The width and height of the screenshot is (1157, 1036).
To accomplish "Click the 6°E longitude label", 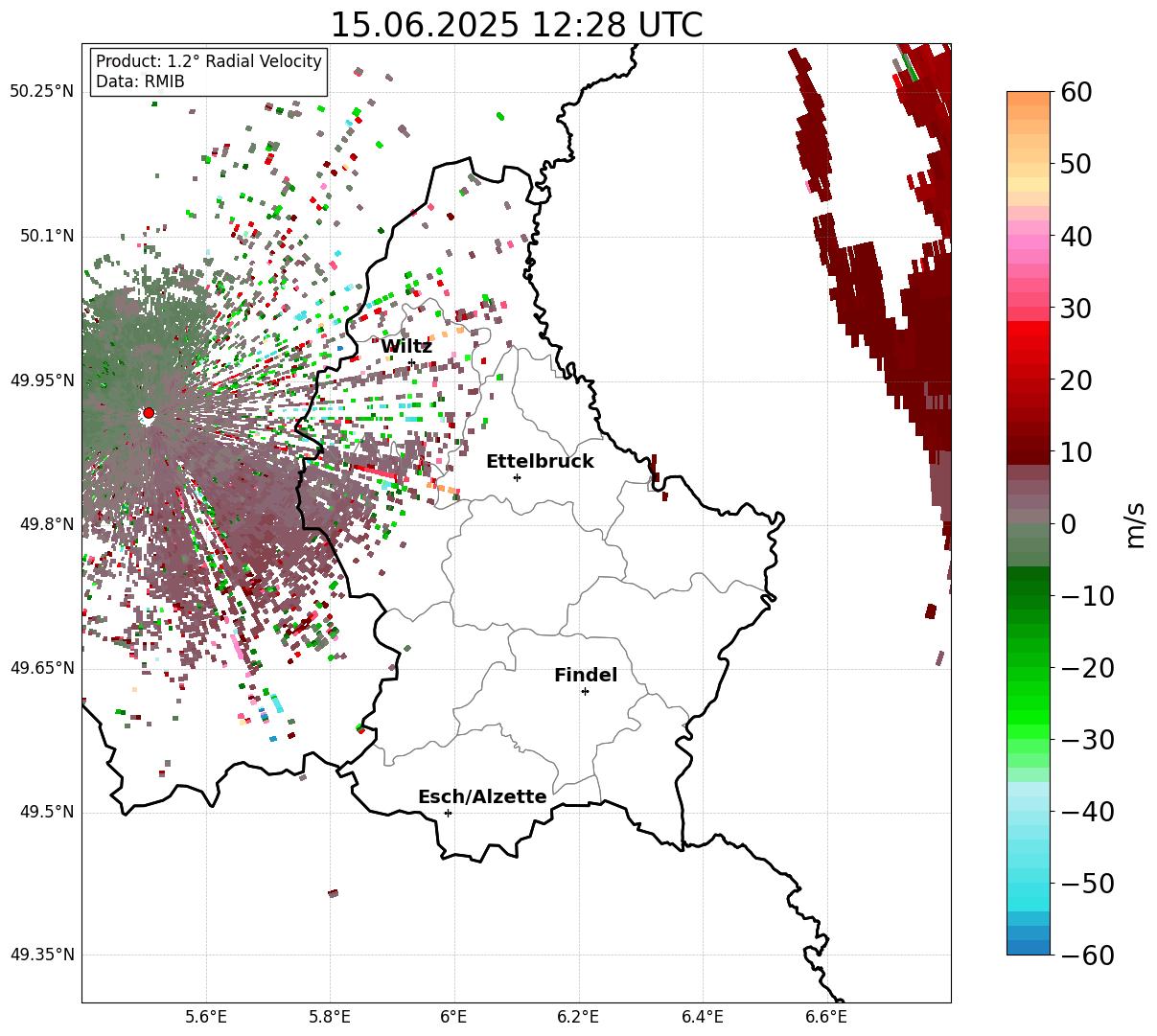I will tap(453, 1016).
